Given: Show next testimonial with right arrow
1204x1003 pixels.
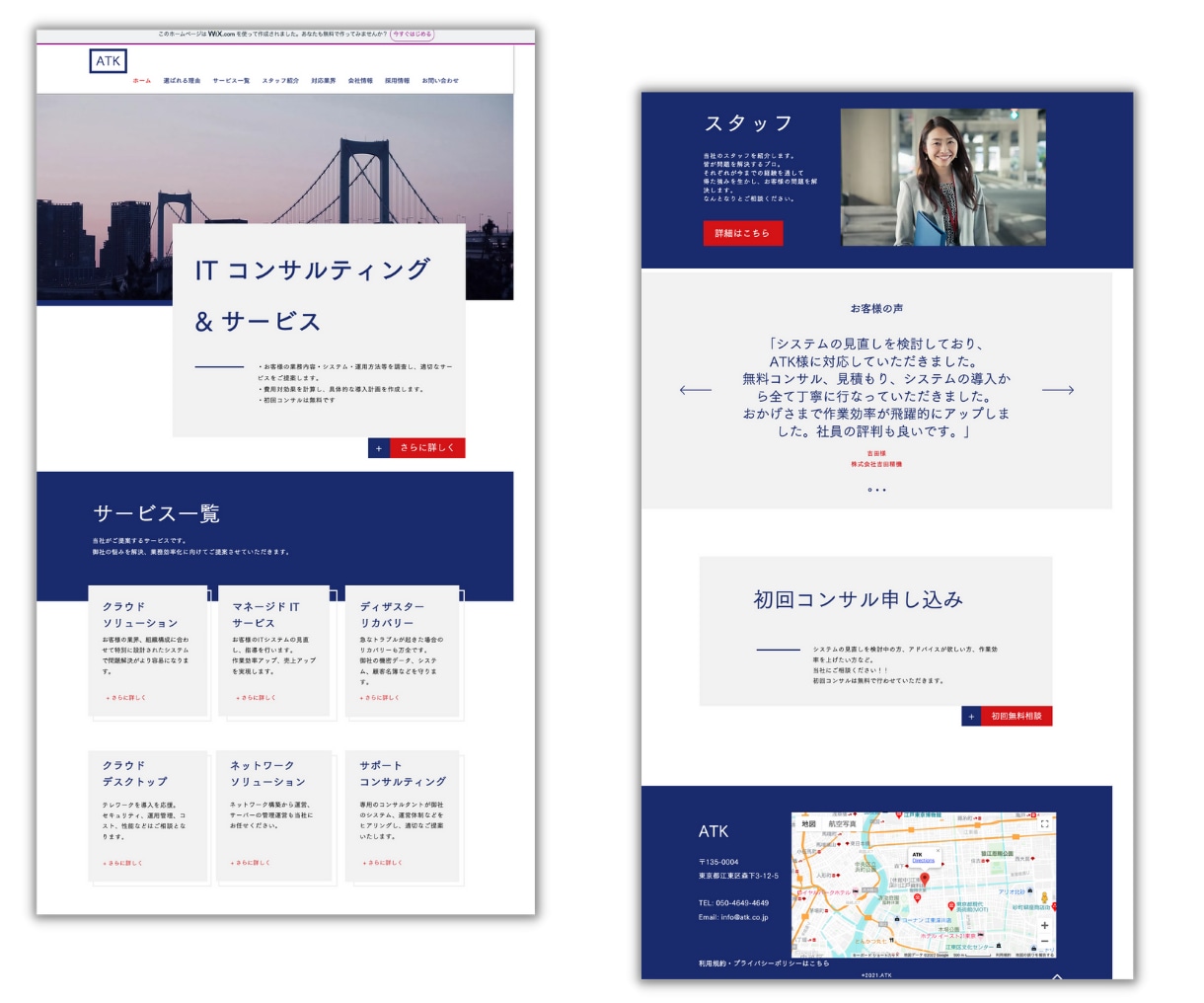Looking at the screenshot, I should pos(1058,390).
